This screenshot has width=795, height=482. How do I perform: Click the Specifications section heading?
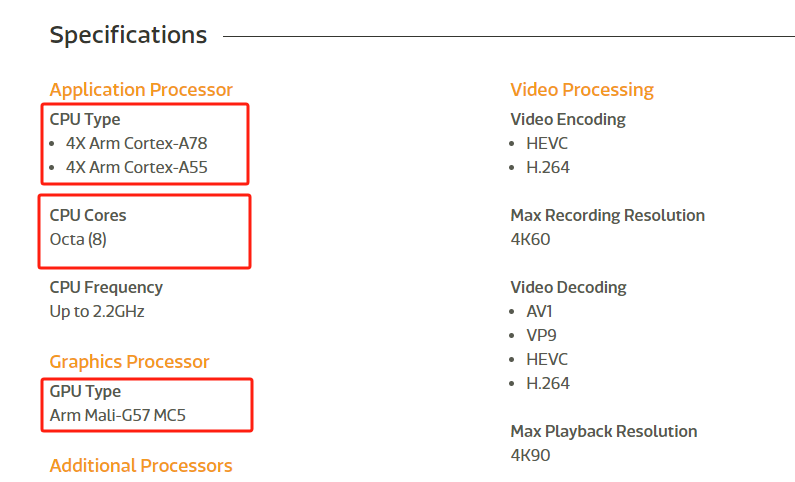(x=128, y=35)
